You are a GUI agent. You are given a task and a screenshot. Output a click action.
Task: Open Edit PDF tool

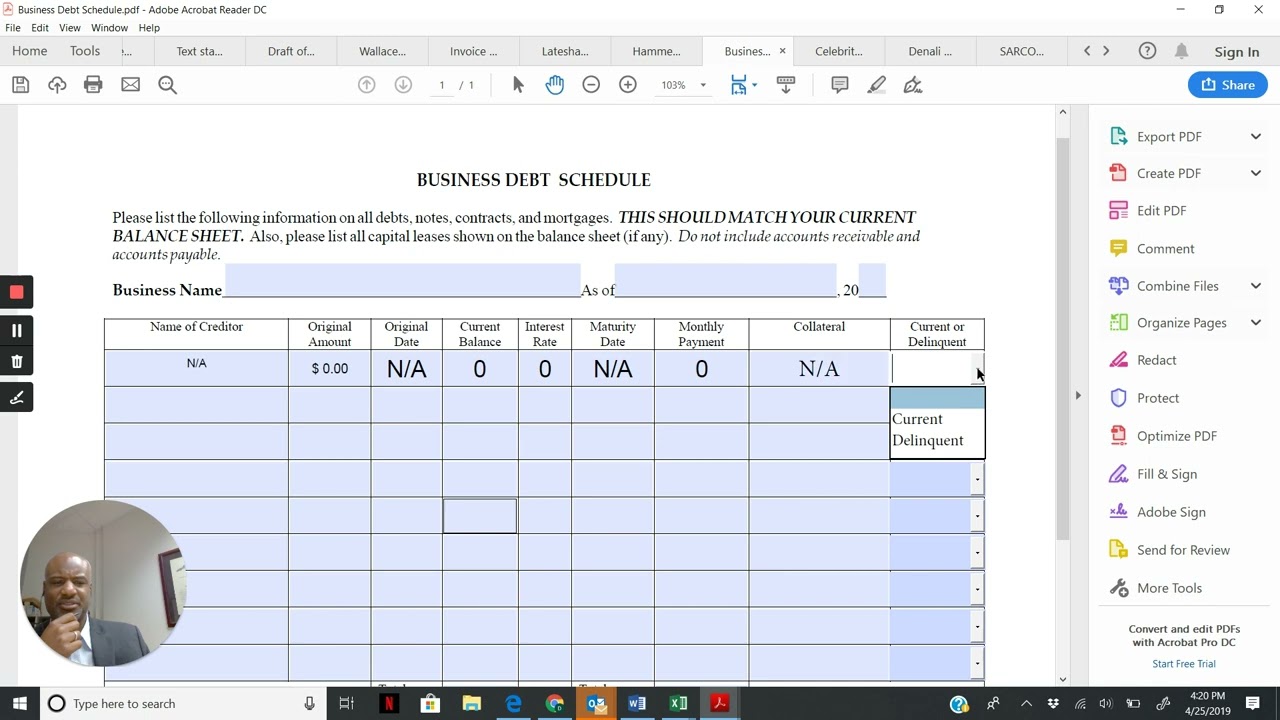(x=1161, y=211)
